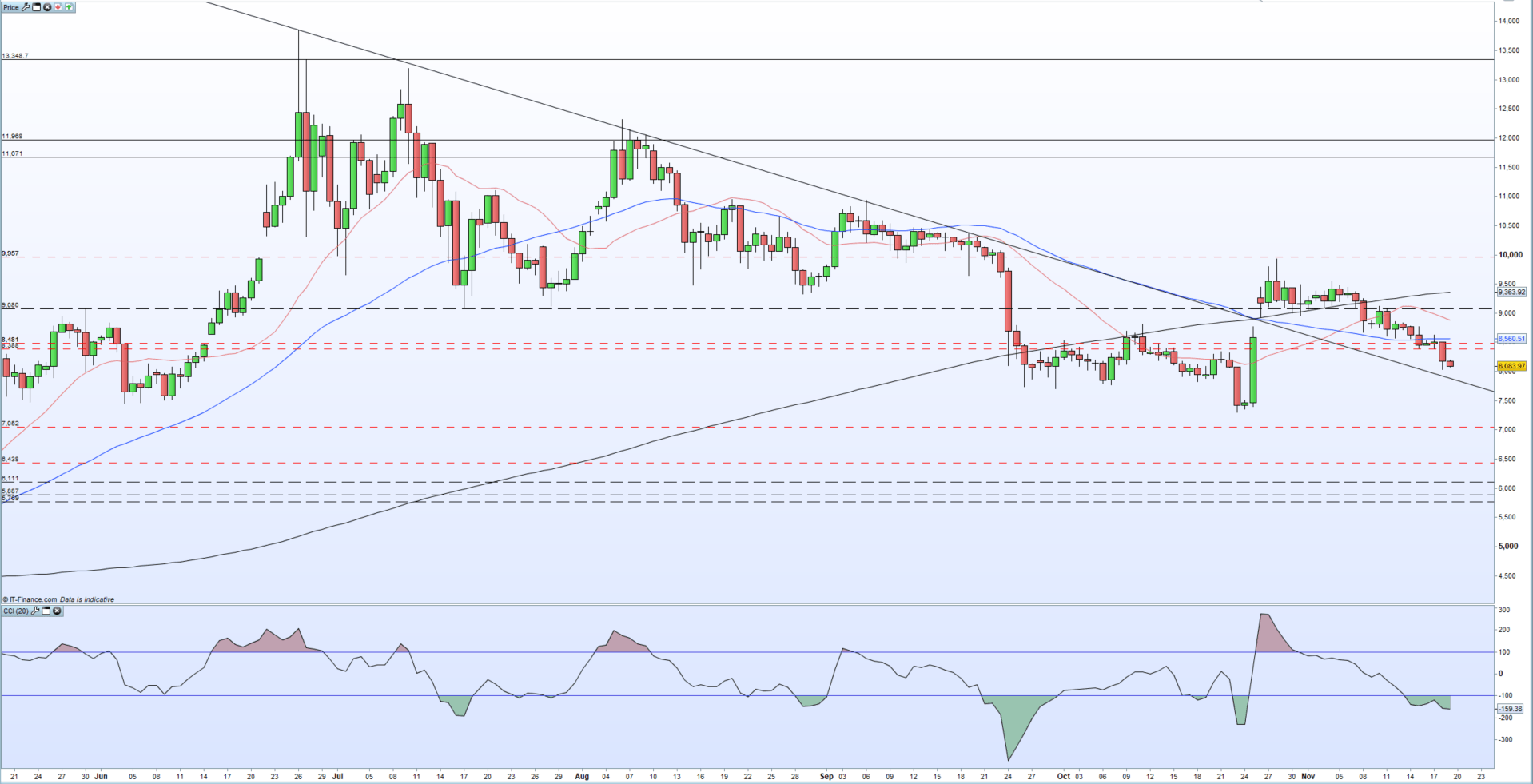Screen dimensions: 1533x784
Task: Click the 9,363.92 moving average price tag
Action: coord(1511,293)
